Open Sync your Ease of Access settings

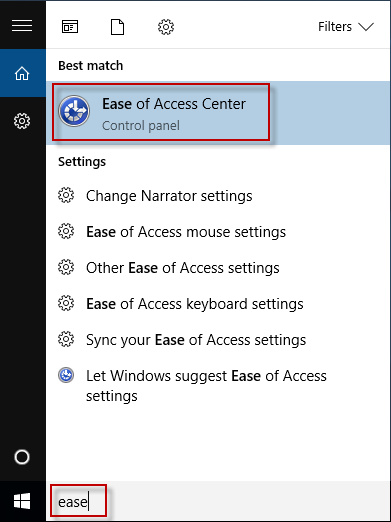196,340
